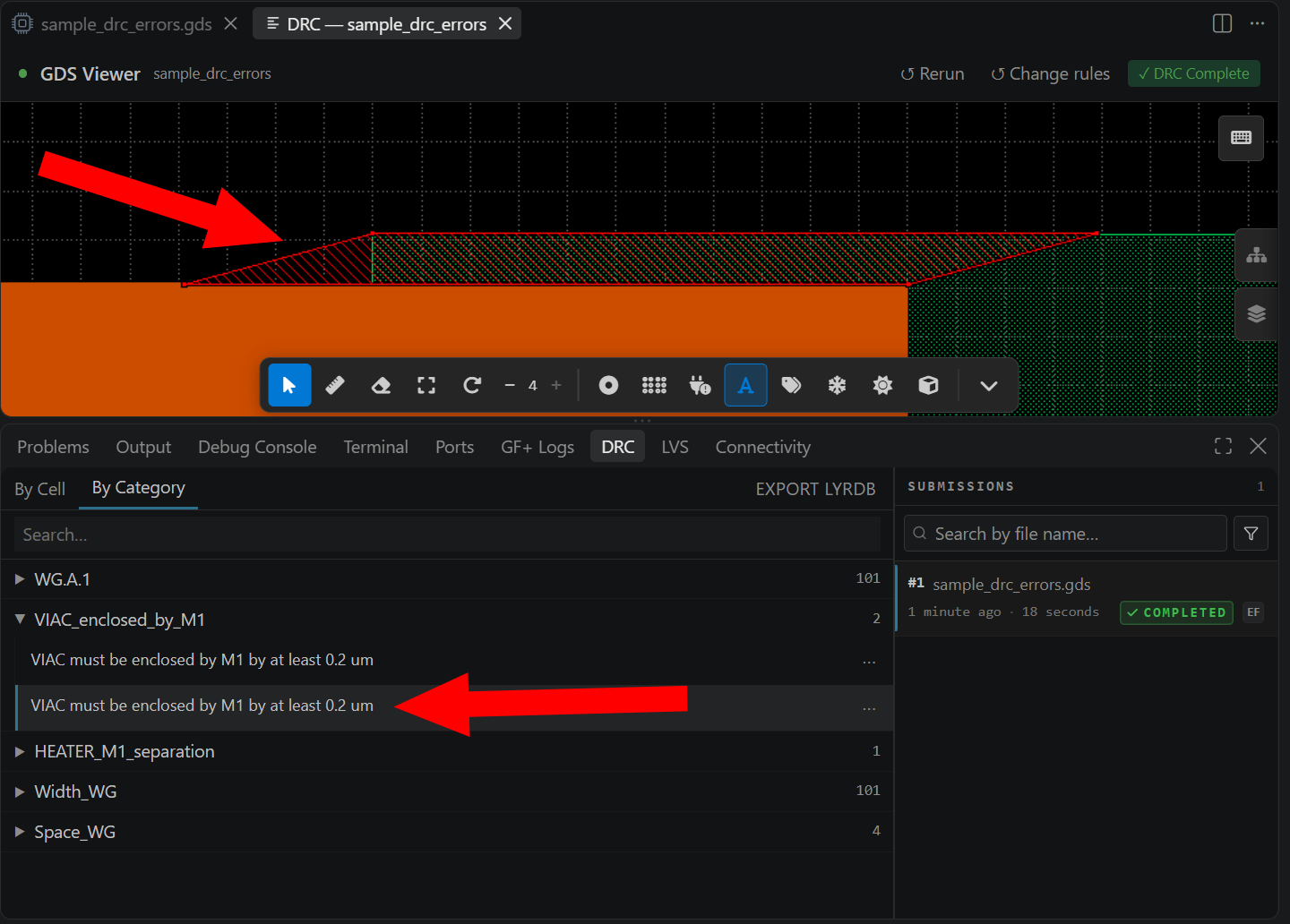The width and height of the screenshot is (1290, 924).
Task: Open the GF+ Logs tab
Action: (x=537, y=447)
